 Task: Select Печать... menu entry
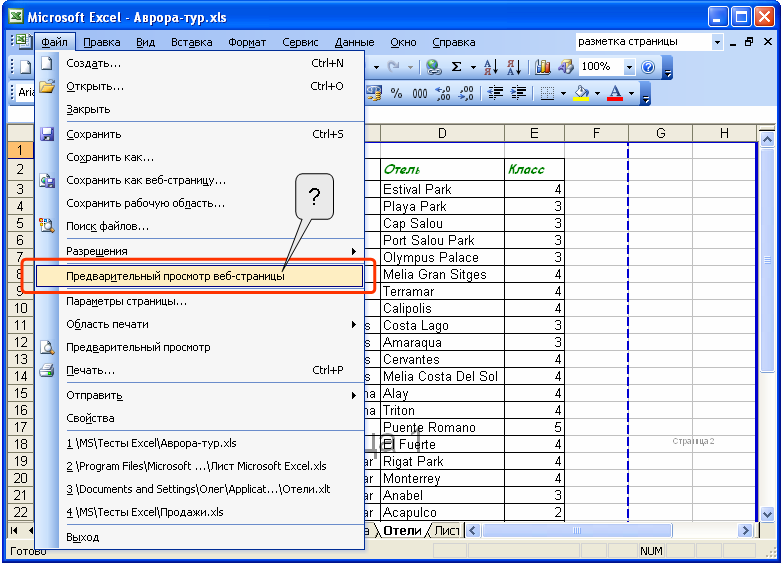(199, 370)
